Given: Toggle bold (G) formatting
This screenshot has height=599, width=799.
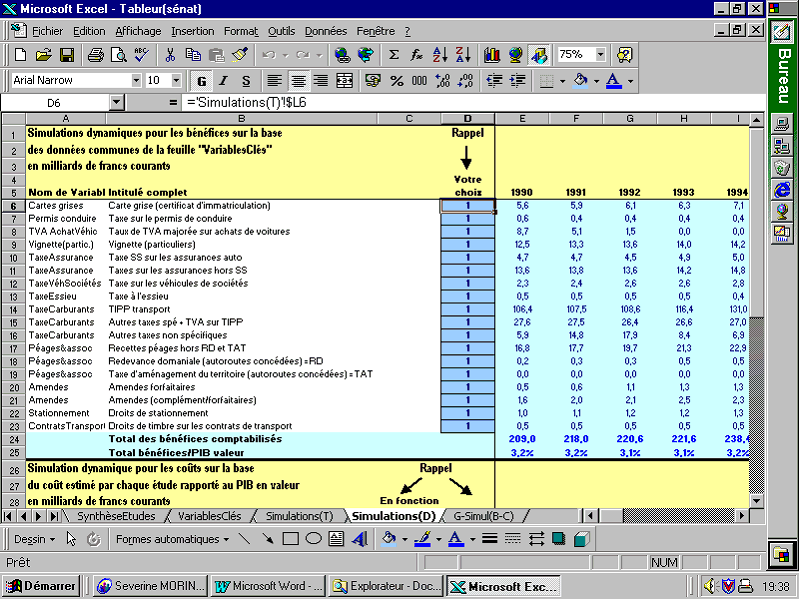Looking at the screenshot, I should click(201, 80).
